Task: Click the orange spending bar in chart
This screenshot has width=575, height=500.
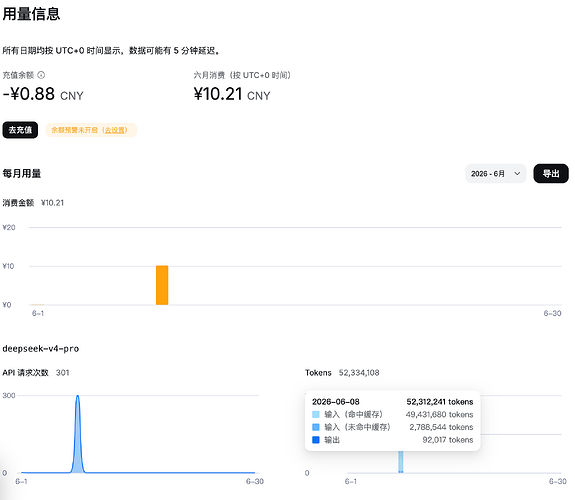Action: tap(162, 285)
